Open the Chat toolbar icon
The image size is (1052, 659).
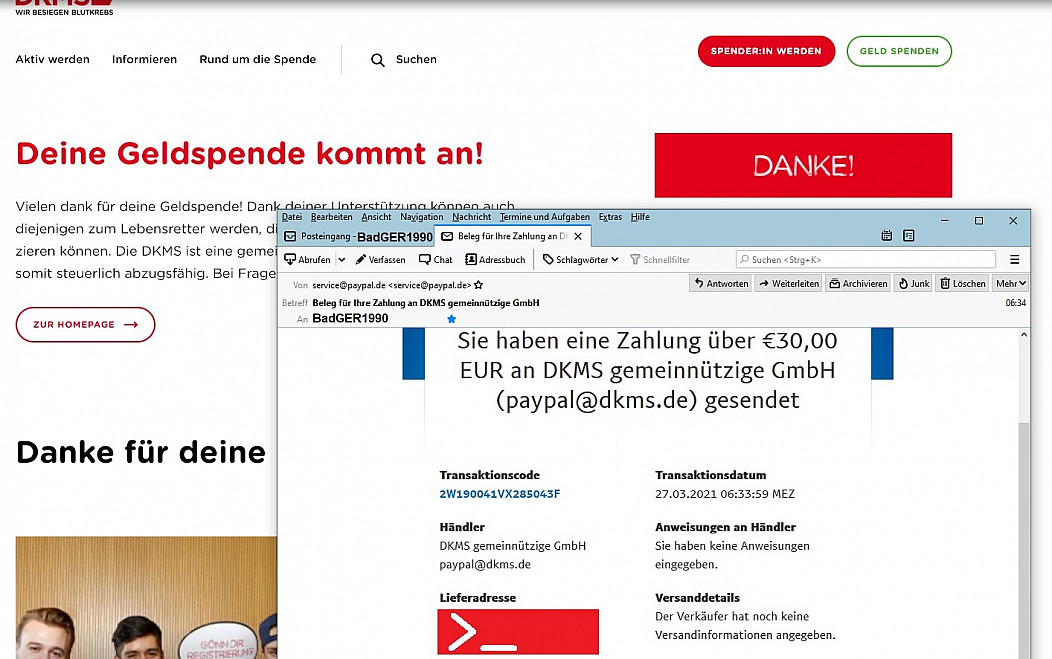436,260
